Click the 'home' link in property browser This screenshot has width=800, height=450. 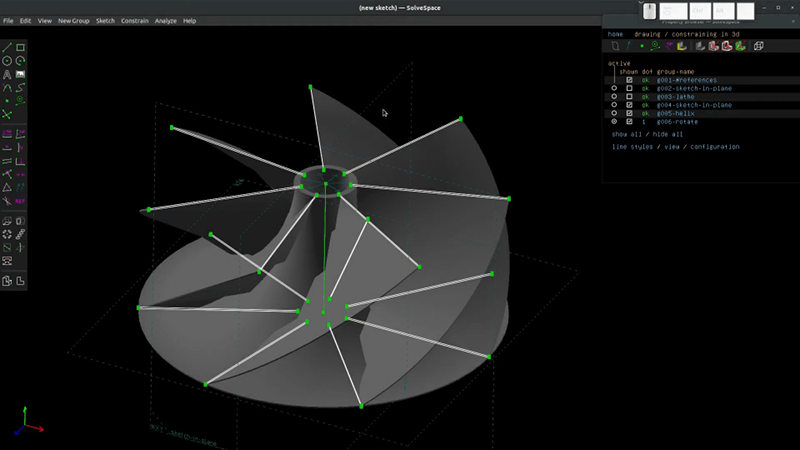615,34
